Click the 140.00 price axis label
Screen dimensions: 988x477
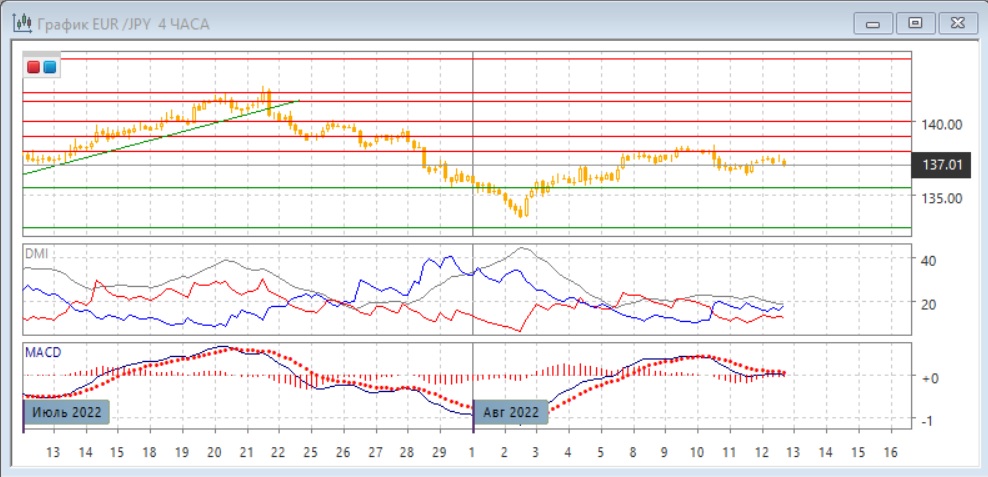click(942, 124)
